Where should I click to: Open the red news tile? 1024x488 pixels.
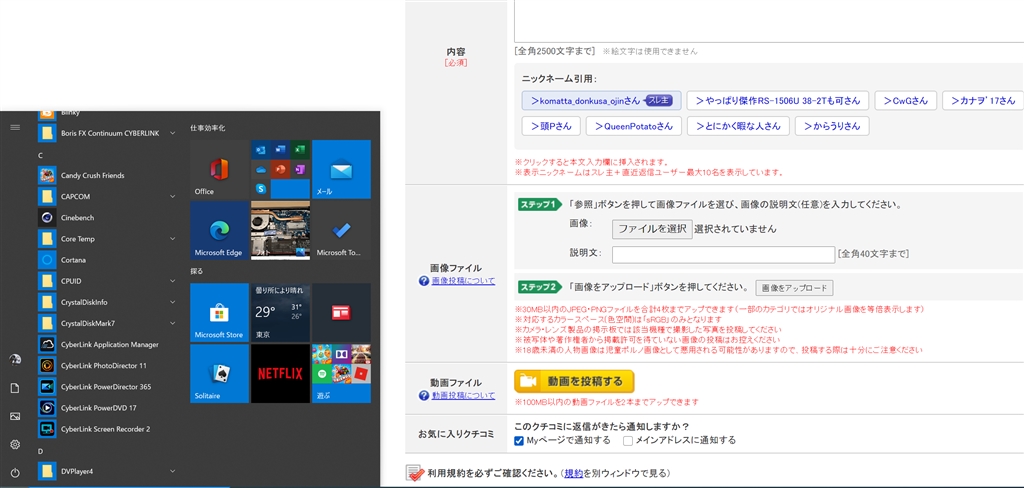[342, 312]
